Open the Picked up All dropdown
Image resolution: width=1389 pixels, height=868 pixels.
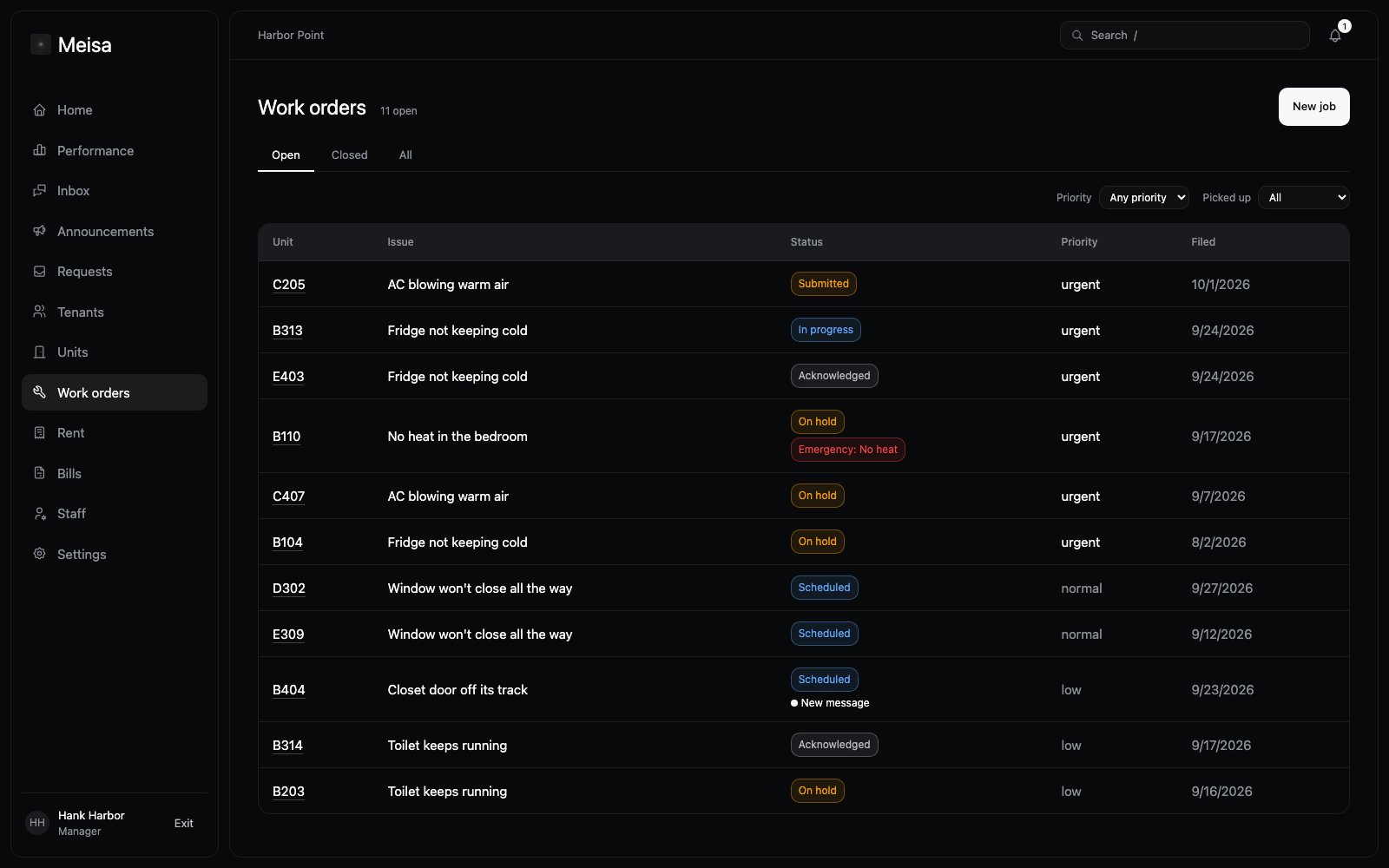tap(1304, 198)
